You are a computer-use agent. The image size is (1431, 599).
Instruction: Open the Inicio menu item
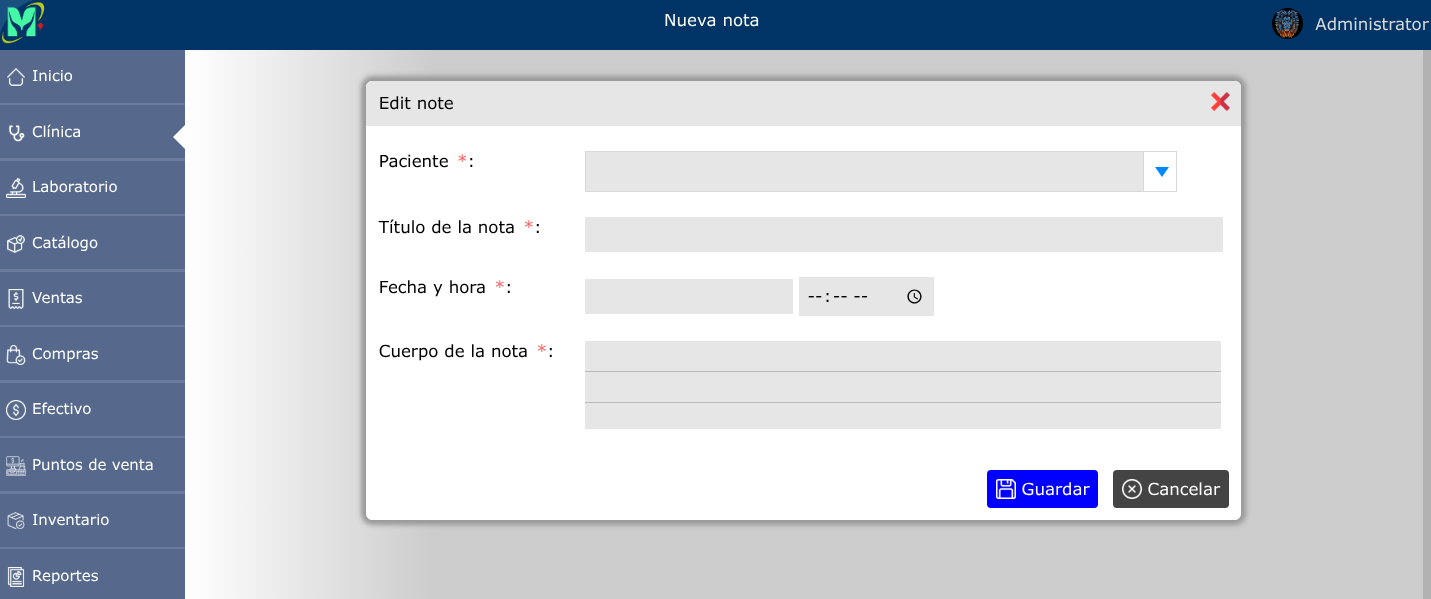[92, 77]
